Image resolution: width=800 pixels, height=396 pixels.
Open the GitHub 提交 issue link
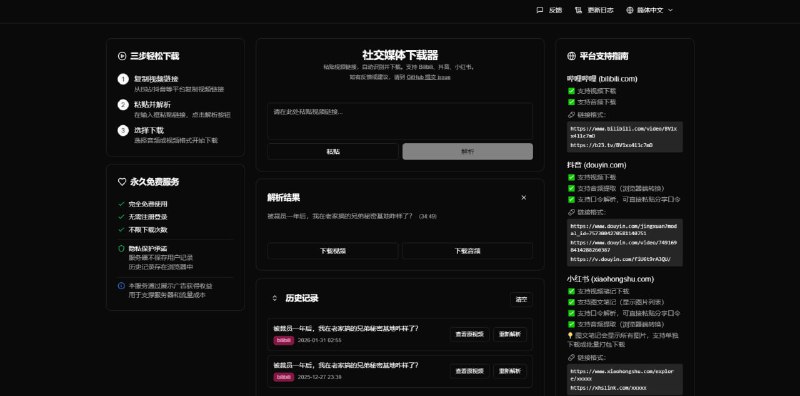[429, 78]
